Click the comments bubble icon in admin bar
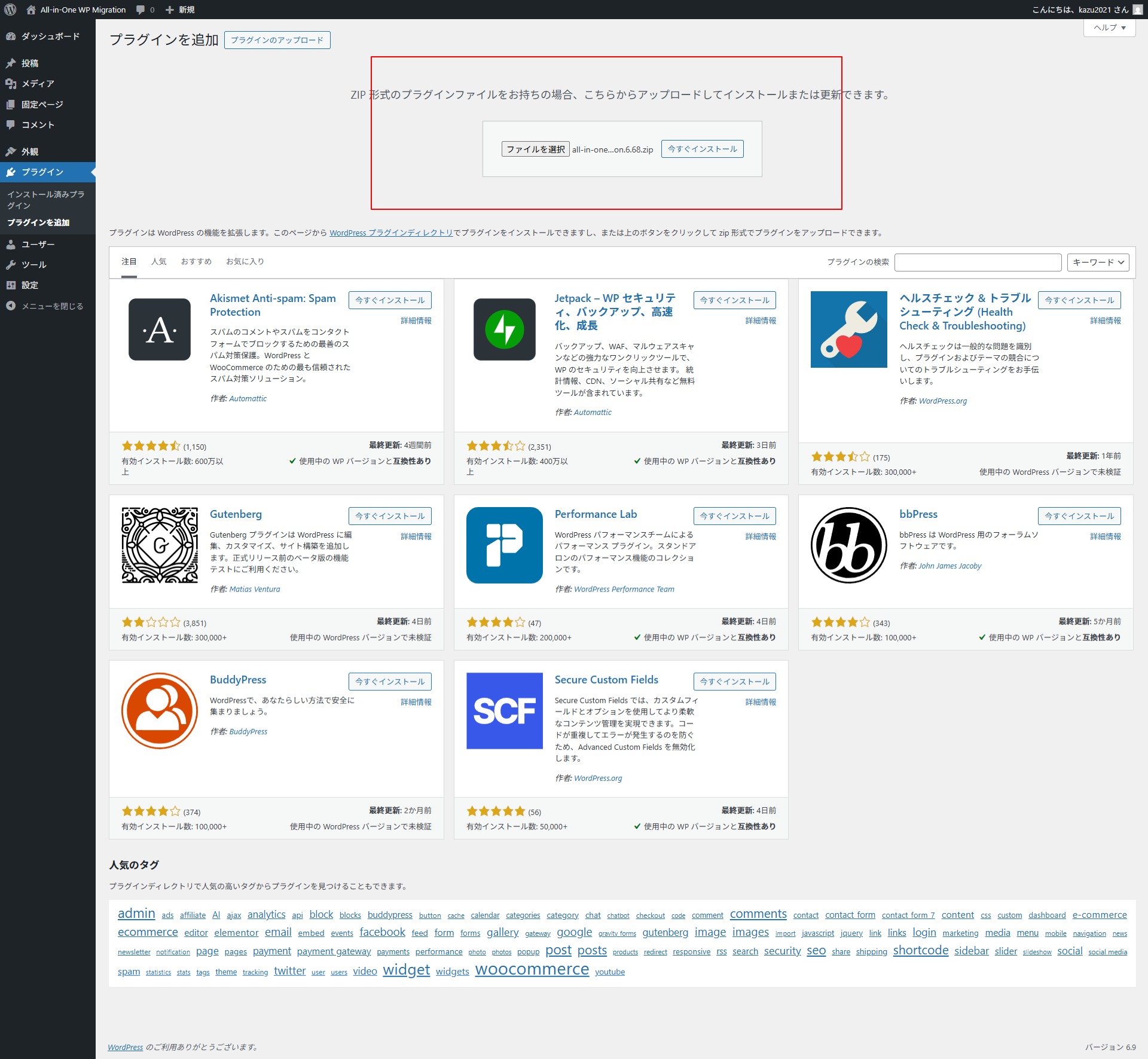Viewport: 1148px width, 1059px height. click(141, 10)
